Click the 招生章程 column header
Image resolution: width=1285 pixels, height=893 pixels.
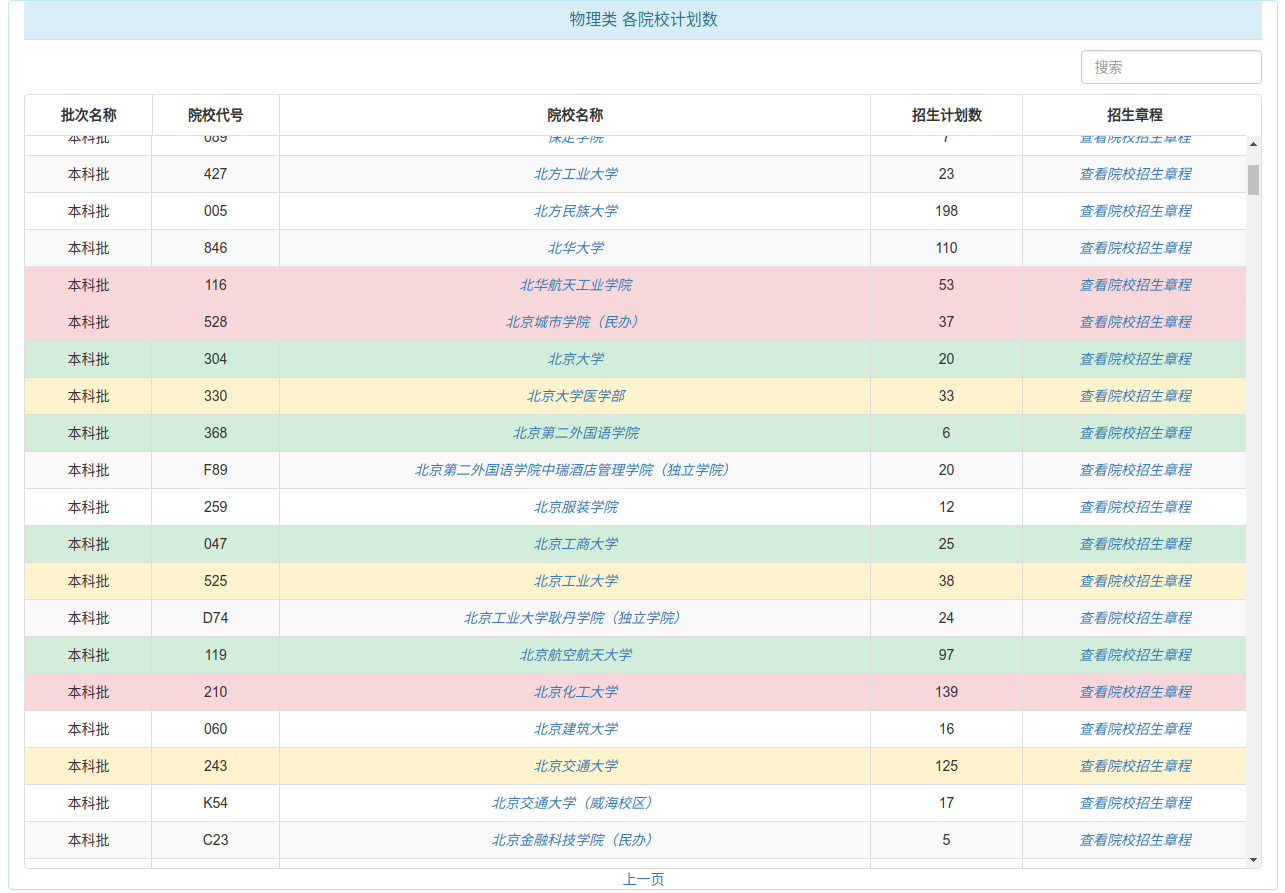click(x=1135, y=115)
